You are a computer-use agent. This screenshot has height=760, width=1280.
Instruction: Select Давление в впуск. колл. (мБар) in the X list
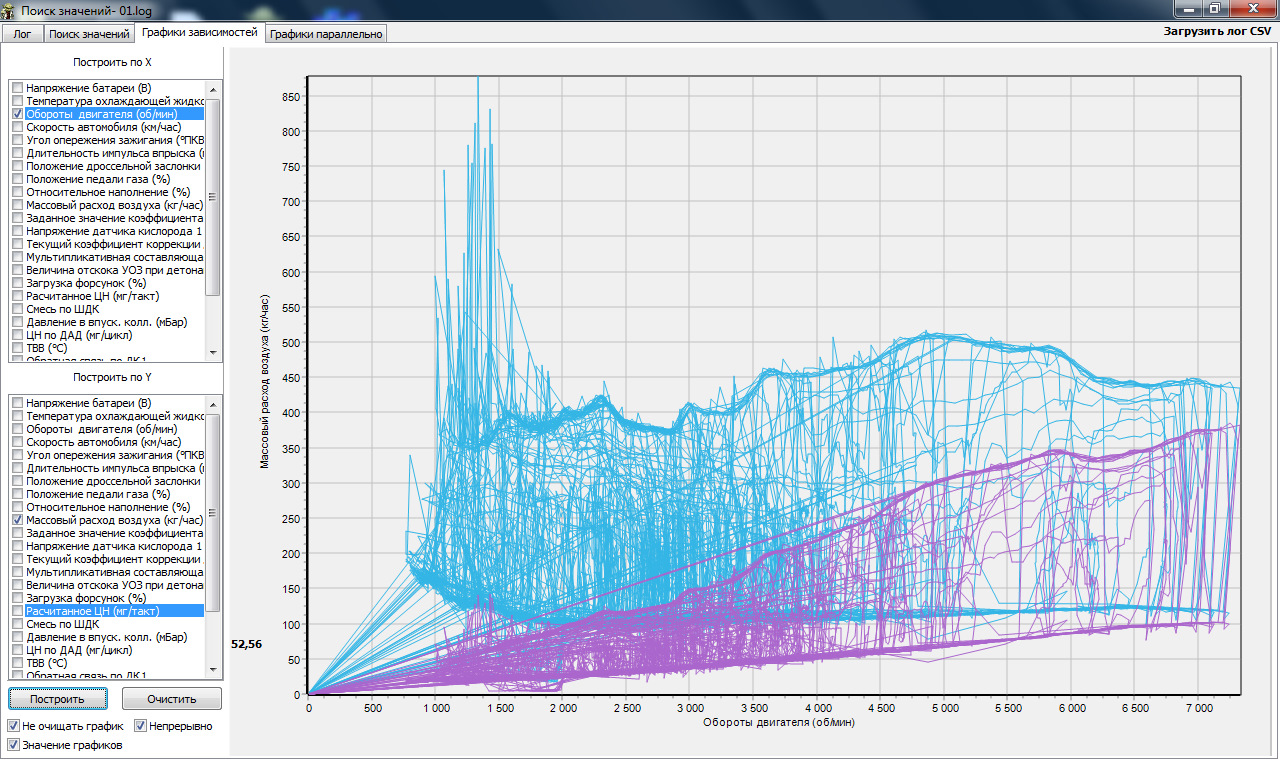(x=106, y=322)
